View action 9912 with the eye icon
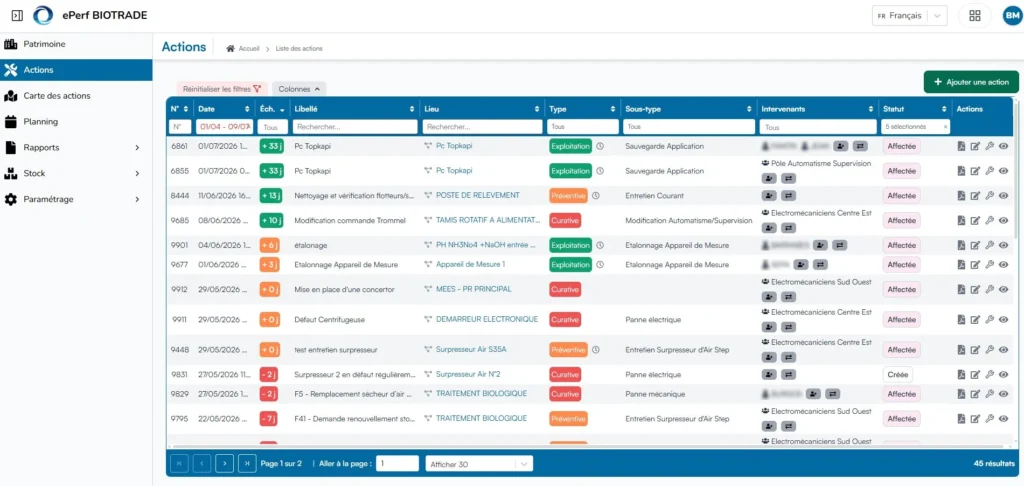The width and height of the screenshot is (1024, 486). [x=1004, y=289]
